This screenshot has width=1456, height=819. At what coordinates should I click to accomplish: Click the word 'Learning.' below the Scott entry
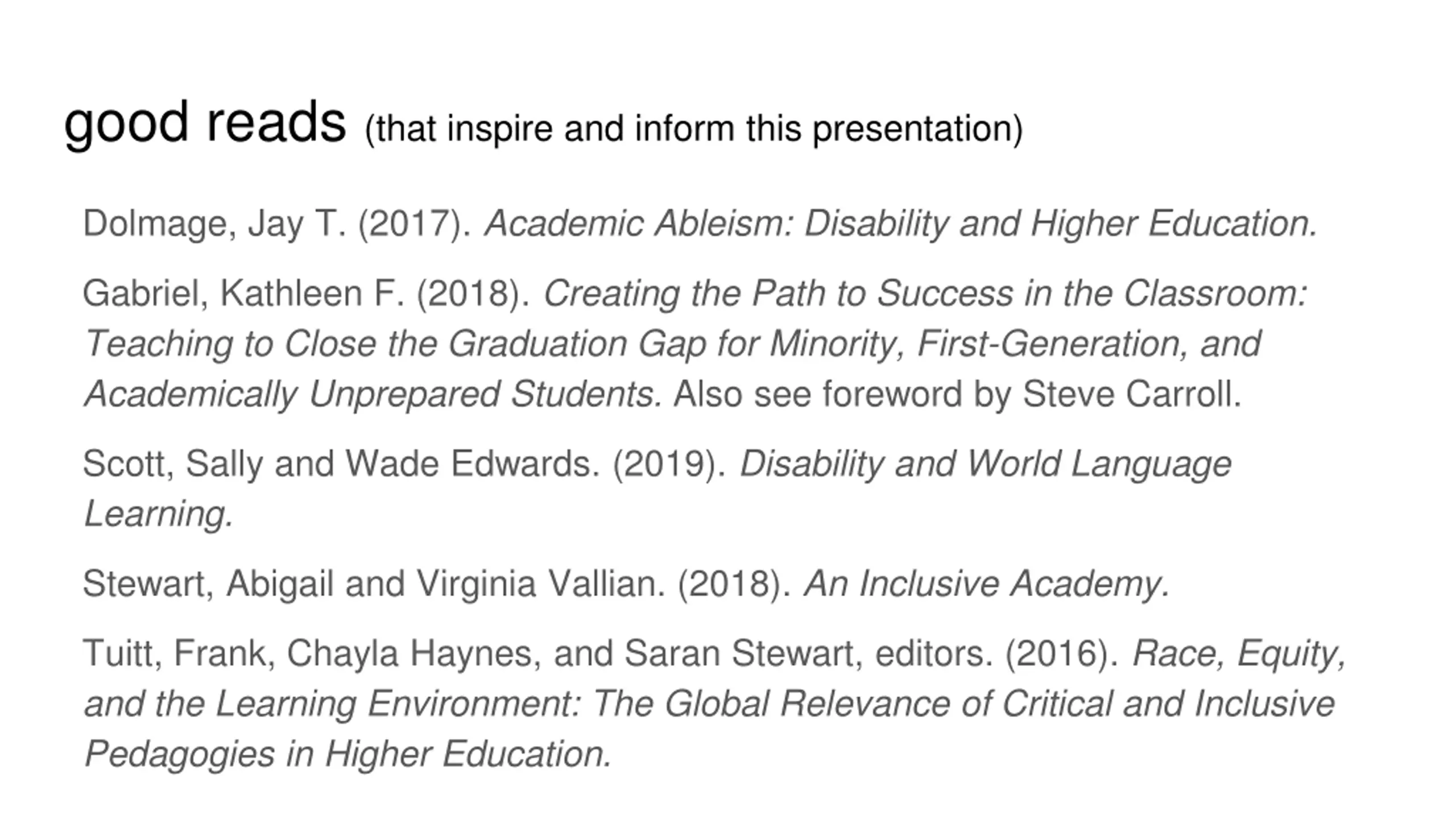(x=159, y=514)
